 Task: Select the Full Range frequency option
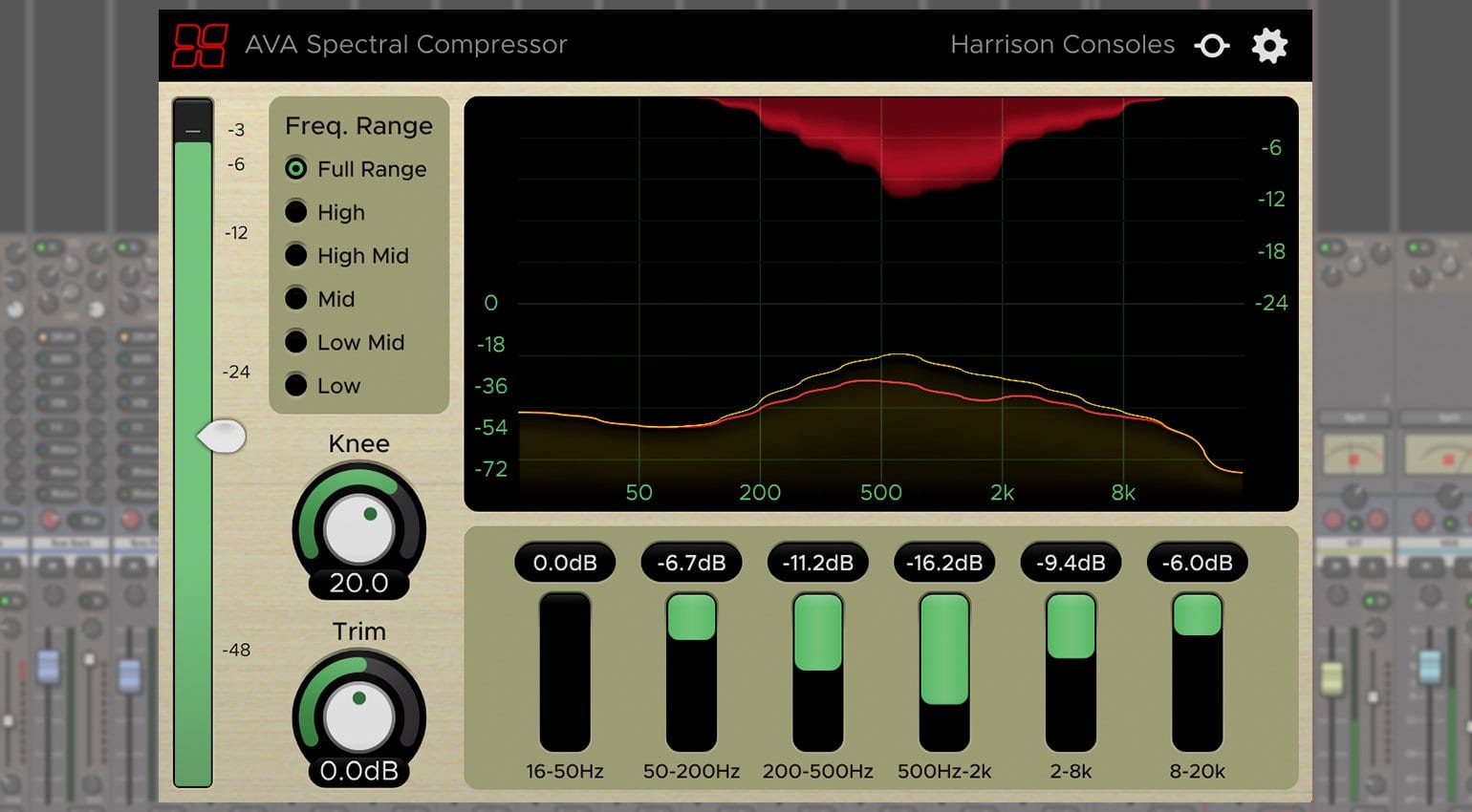(296, 169)
